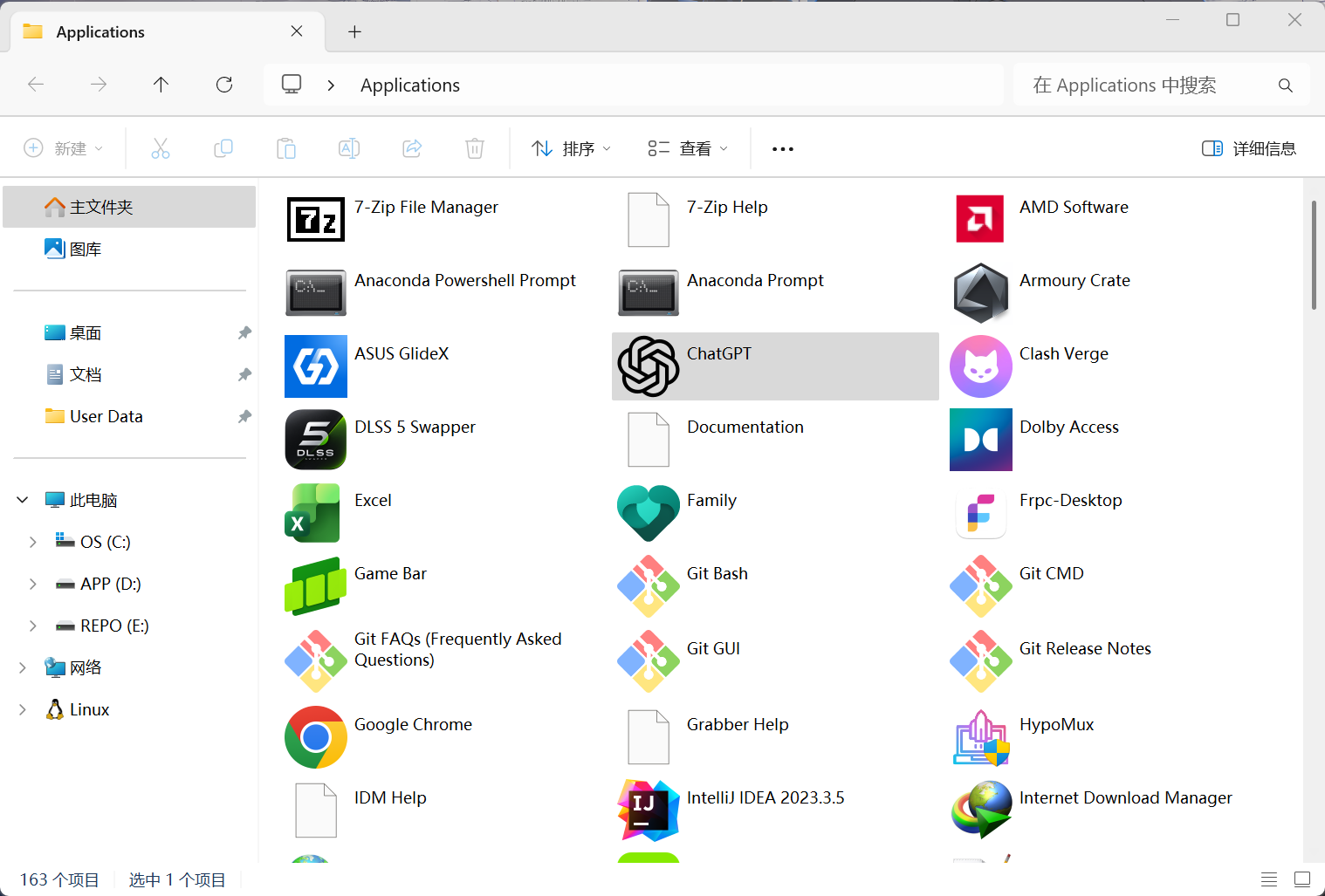This screenshot has height=896, width=1325.
Task: Open User Data pinned folder
Action: [x=129, y=416]
